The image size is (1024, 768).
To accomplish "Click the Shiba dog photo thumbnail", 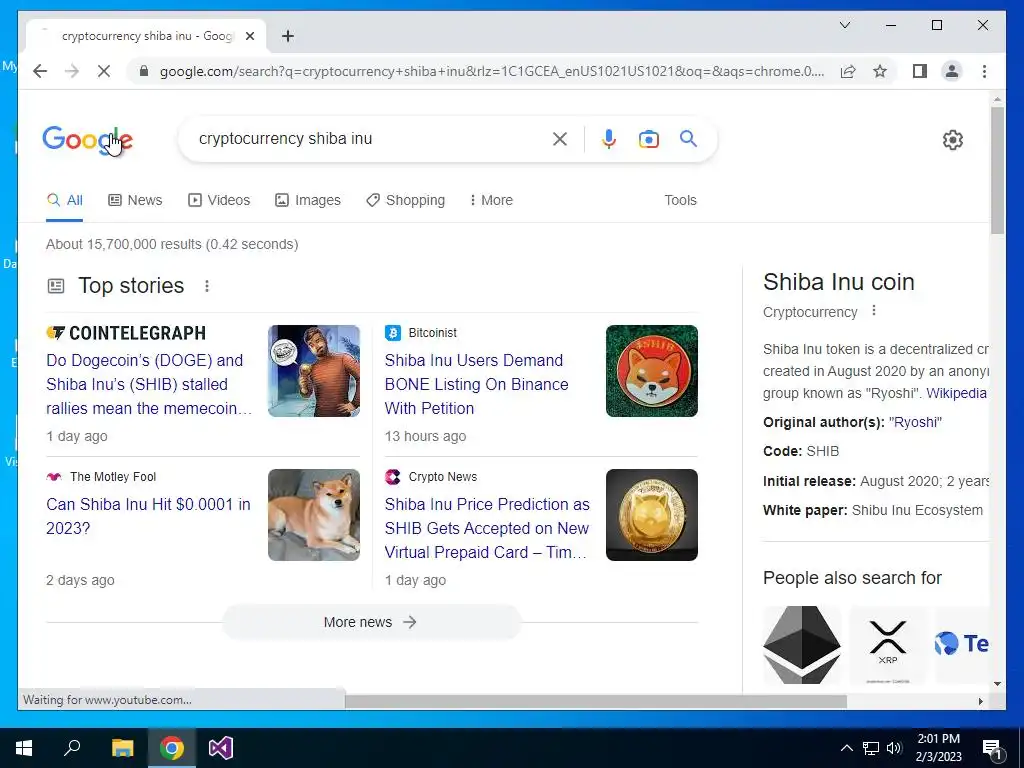I will coord(313,515).
